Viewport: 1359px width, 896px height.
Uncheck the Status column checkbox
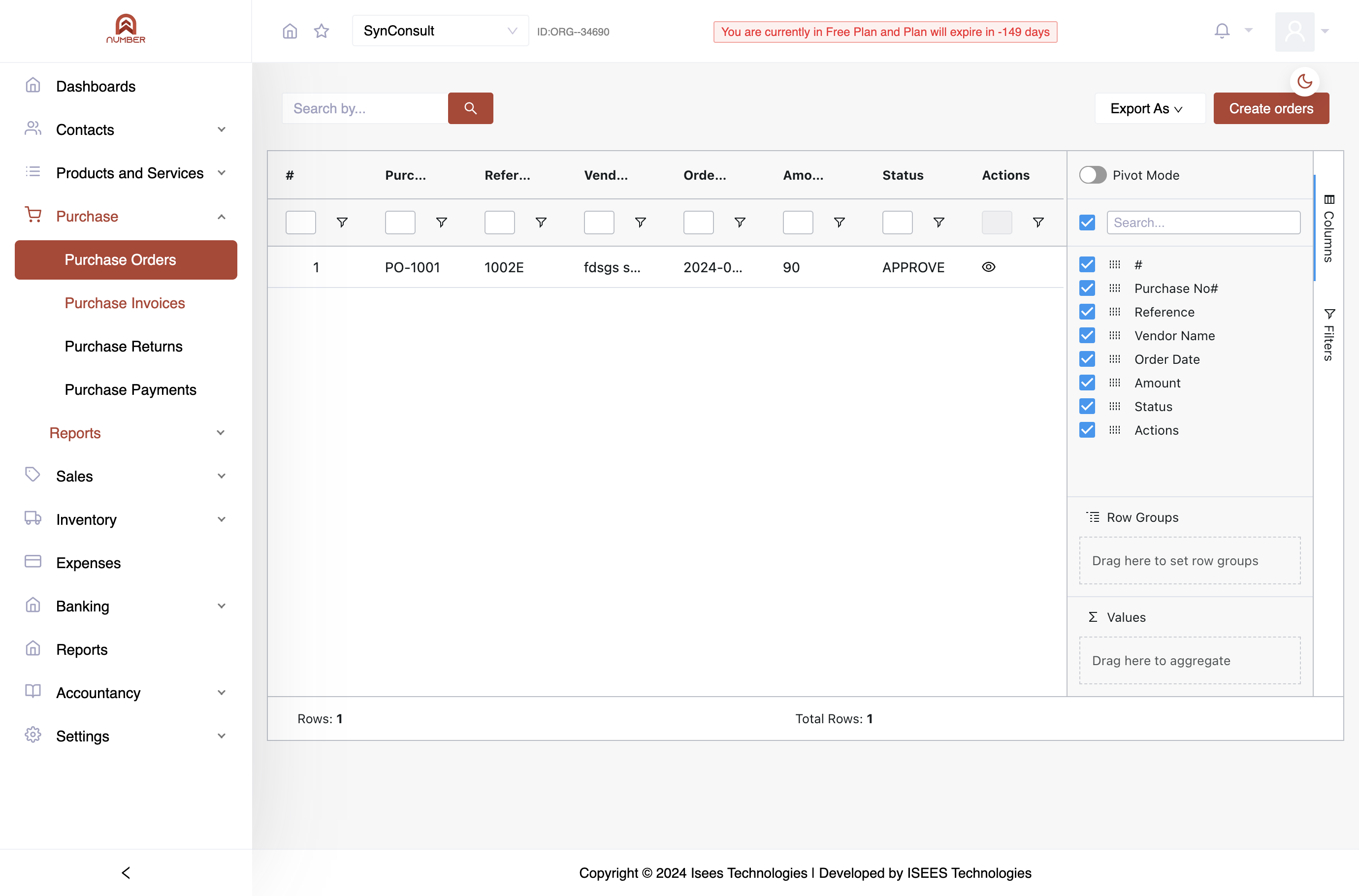point(1087,406)
